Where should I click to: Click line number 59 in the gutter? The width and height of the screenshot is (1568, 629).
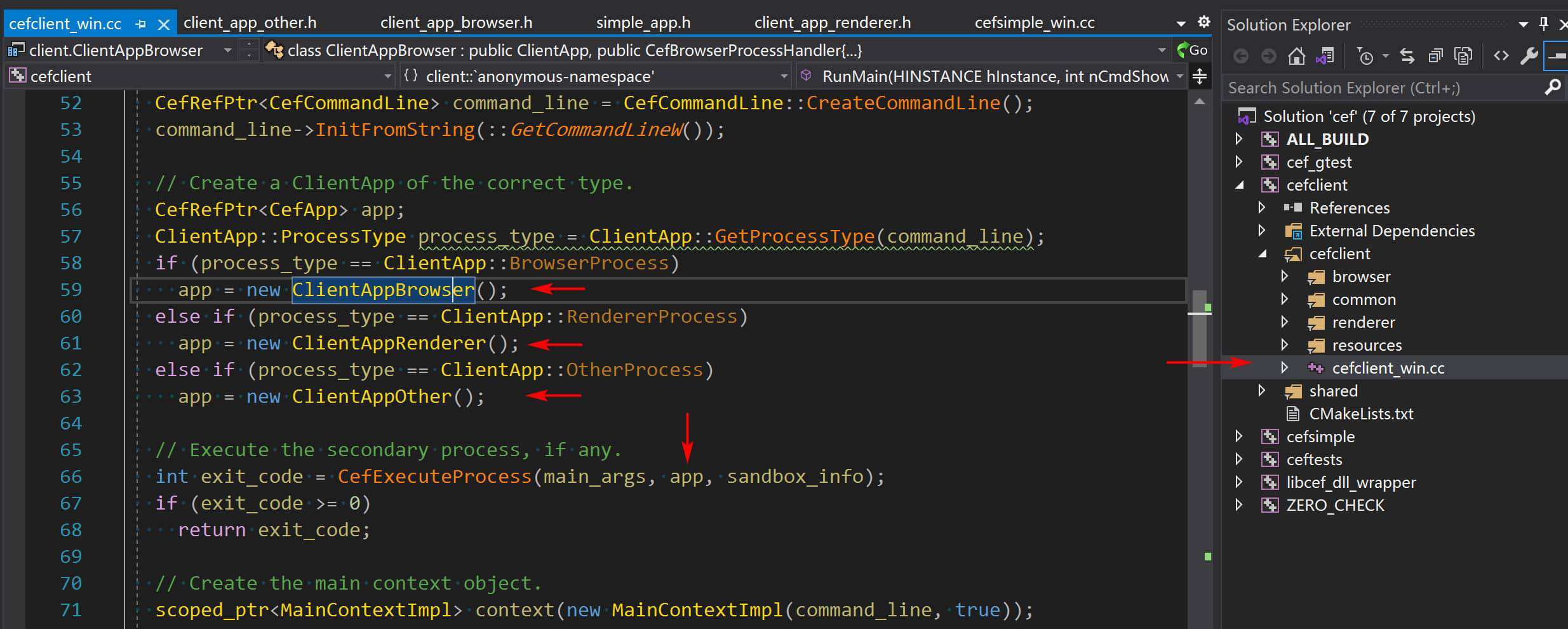pos(70,290)
